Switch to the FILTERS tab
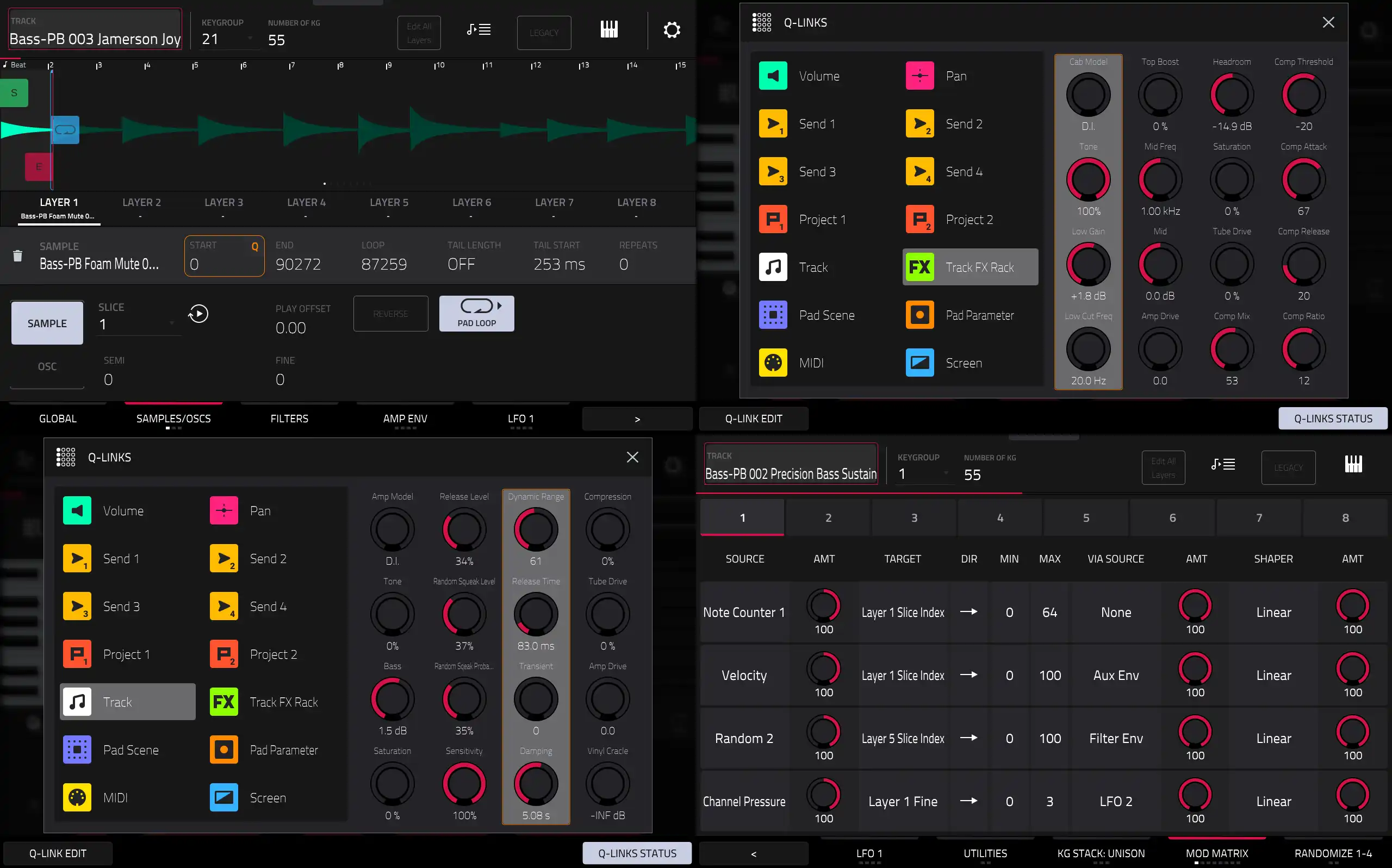 tap(289, 419)
